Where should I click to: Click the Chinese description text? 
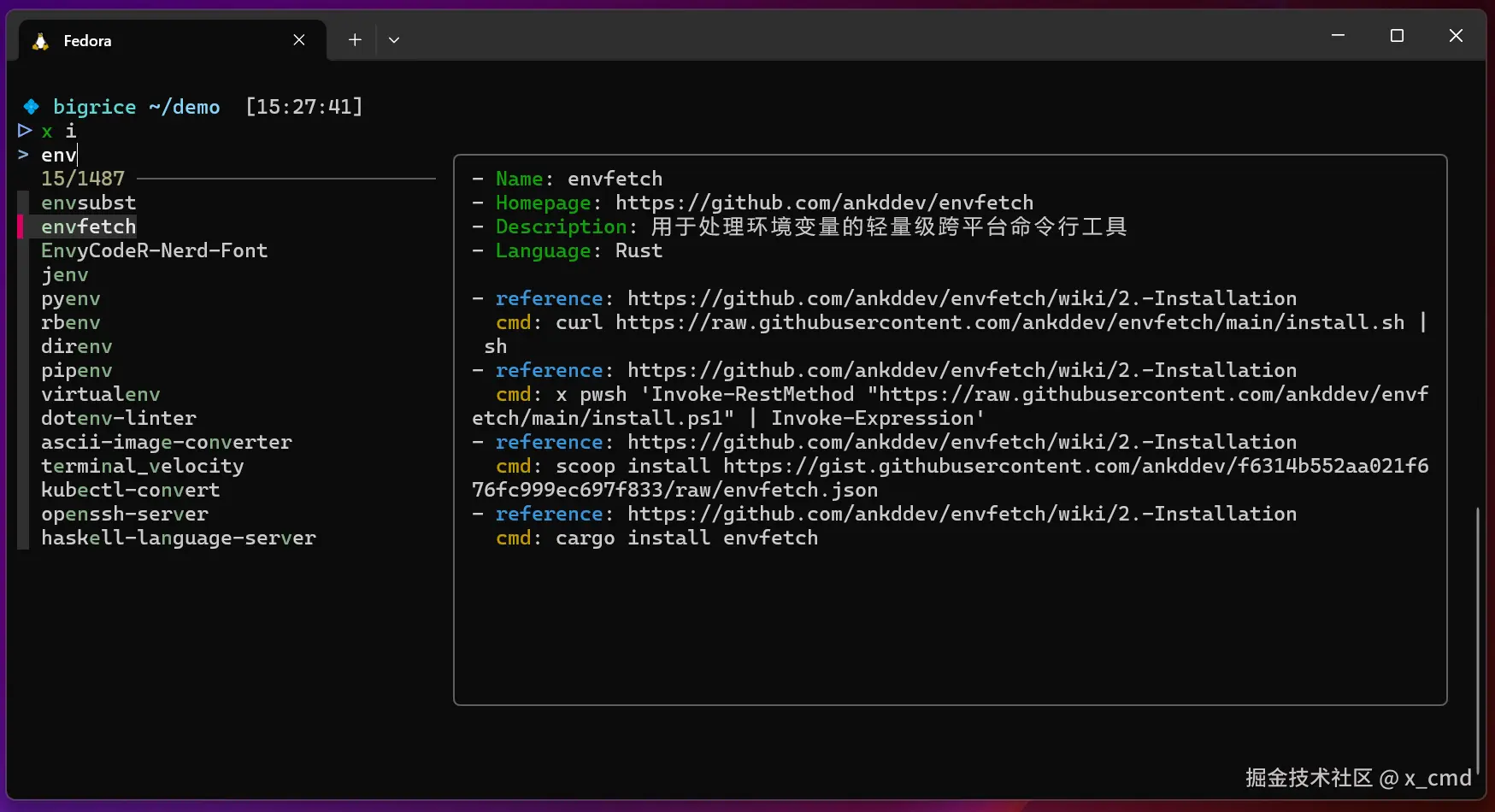(x=889, y=227)
